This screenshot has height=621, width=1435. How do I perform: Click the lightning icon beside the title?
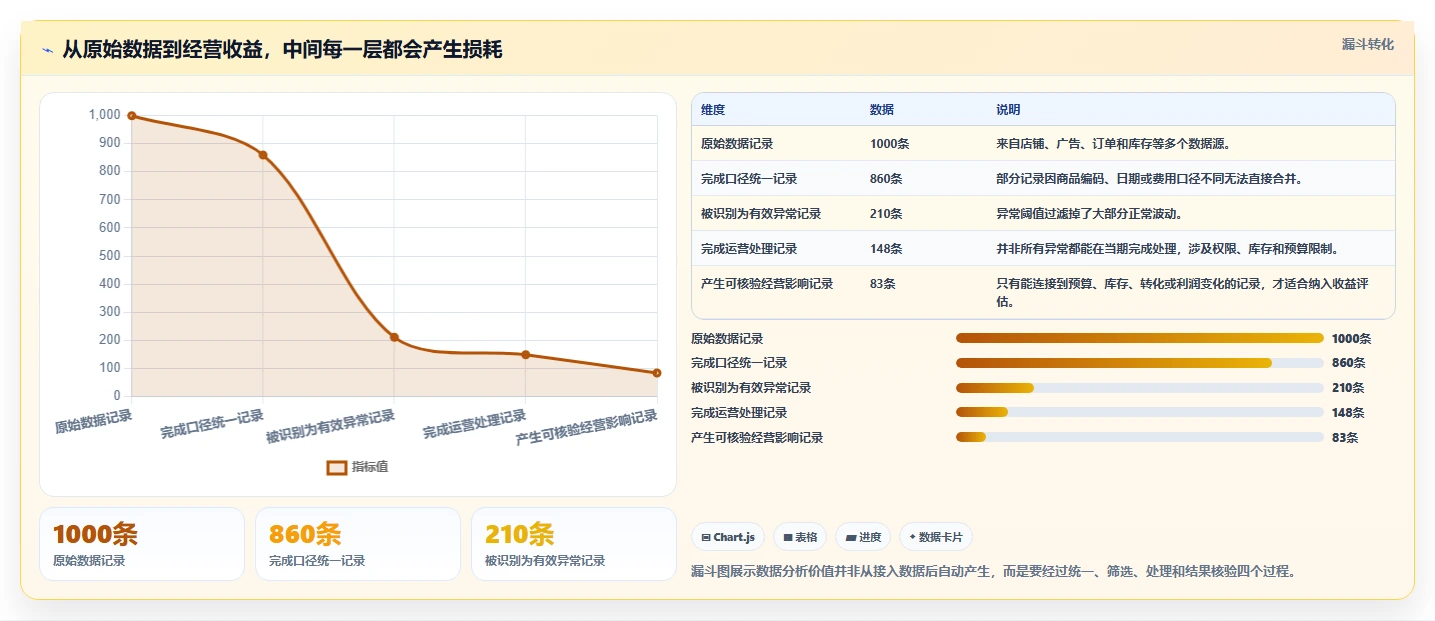click(47, 51)
